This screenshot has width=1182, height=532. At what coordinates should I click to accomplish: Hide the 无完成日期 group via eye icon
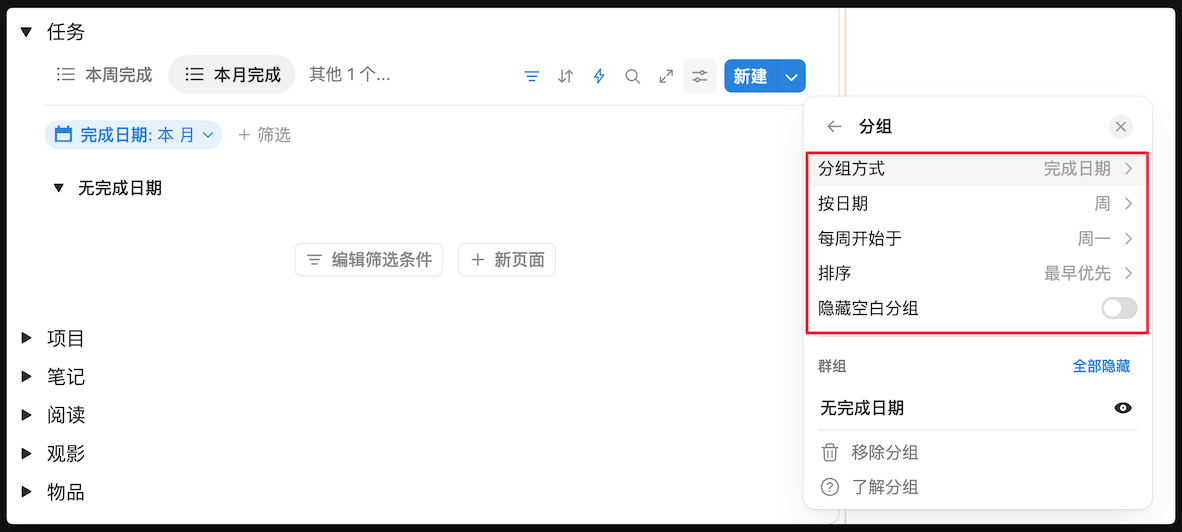pos(1123,408)
